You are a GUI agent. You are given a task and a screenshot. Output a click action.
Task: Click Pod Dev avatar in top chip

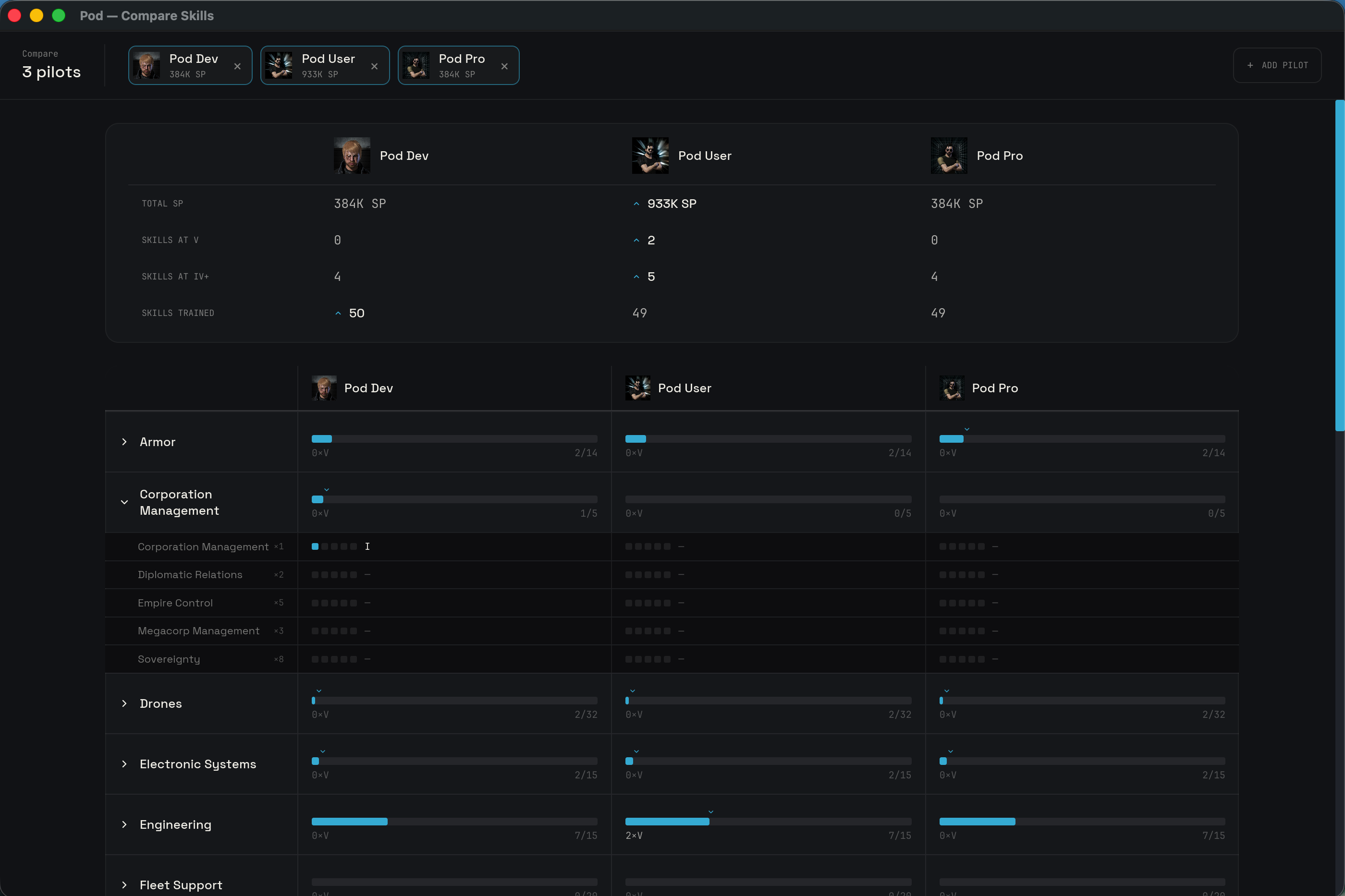tap(147, 65)
